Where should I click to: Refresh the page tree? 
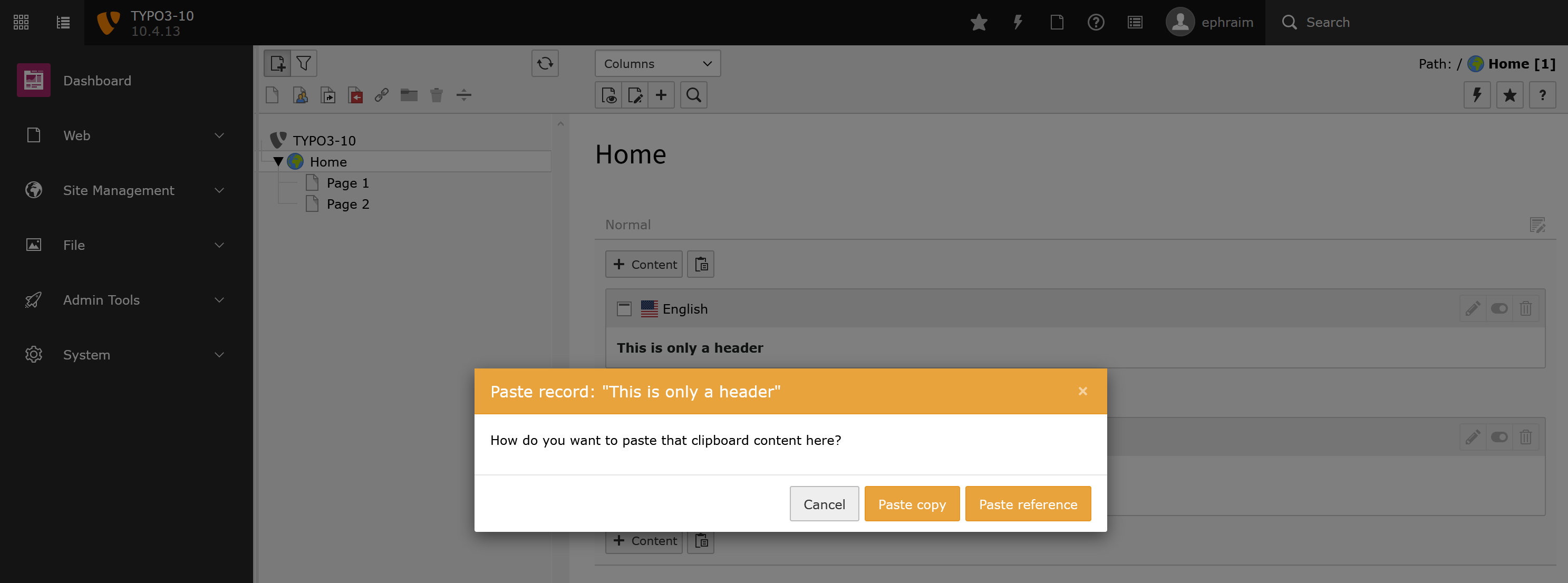[x=545, y=63]
